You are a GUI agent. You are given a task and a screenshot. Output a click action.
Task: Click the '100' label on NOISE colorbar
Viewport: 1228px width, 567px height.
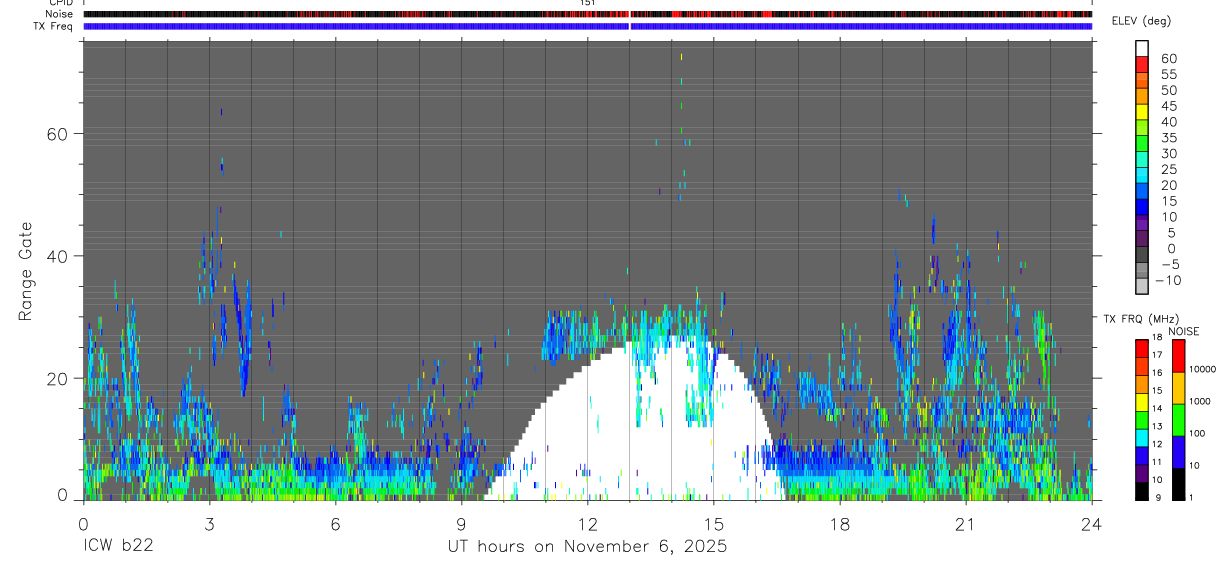pyautogui.click(x=1196, y=433)
